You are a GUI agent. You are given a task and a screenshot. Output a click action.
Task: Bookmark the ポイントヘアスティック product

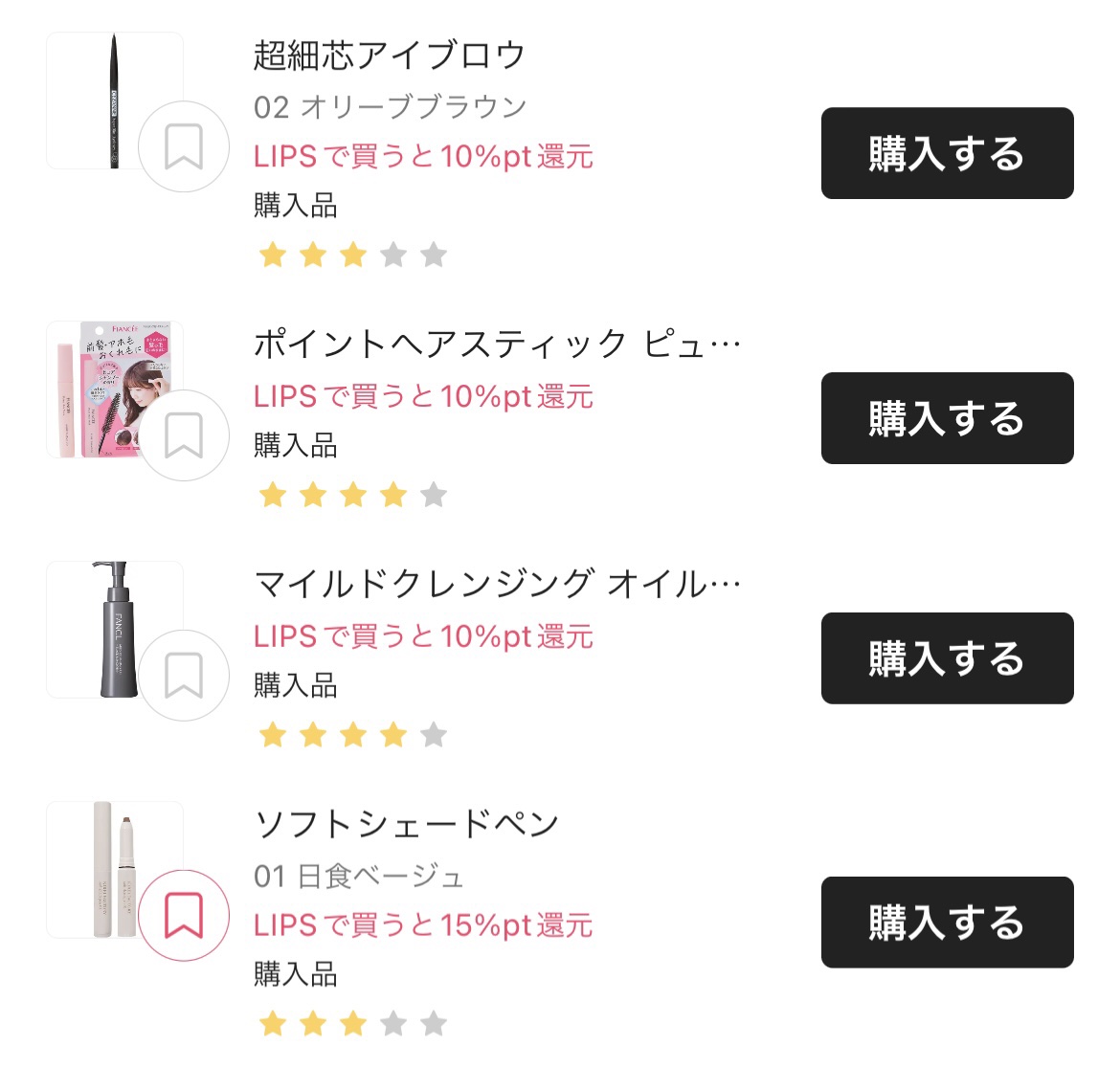[183, 435]
